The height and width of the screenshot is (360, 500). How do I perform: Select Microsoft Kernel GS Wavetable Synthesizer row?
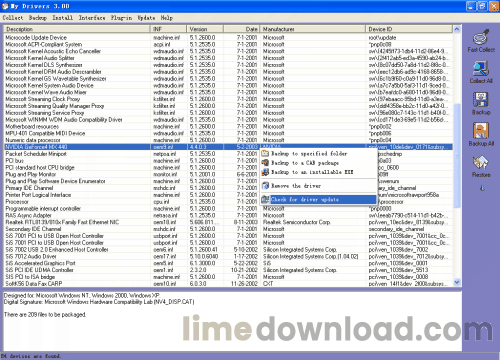228,79
